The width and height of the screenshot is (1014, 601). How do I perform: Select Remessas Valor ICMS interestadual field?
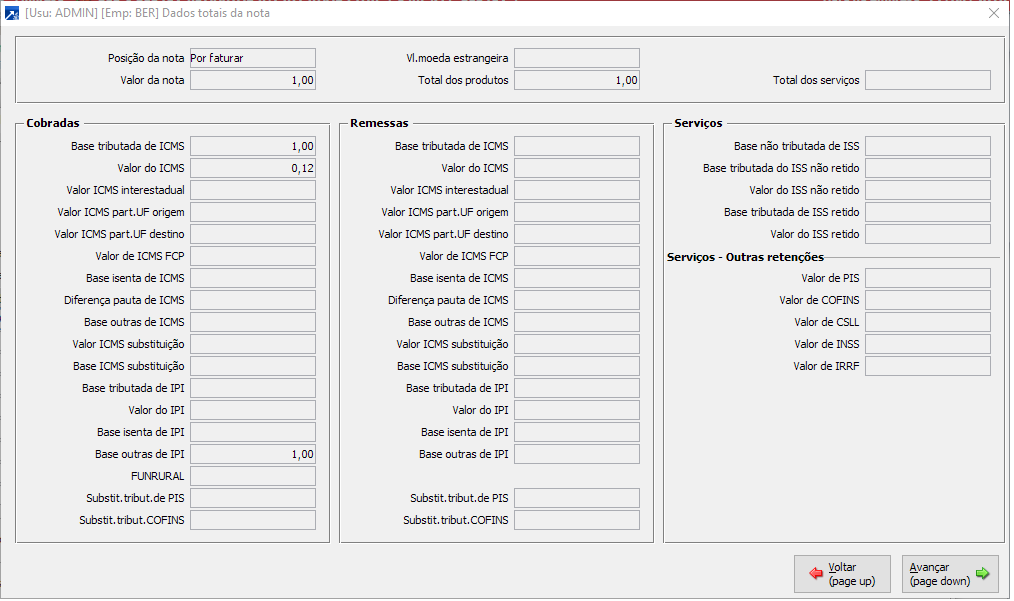(576, 190)
